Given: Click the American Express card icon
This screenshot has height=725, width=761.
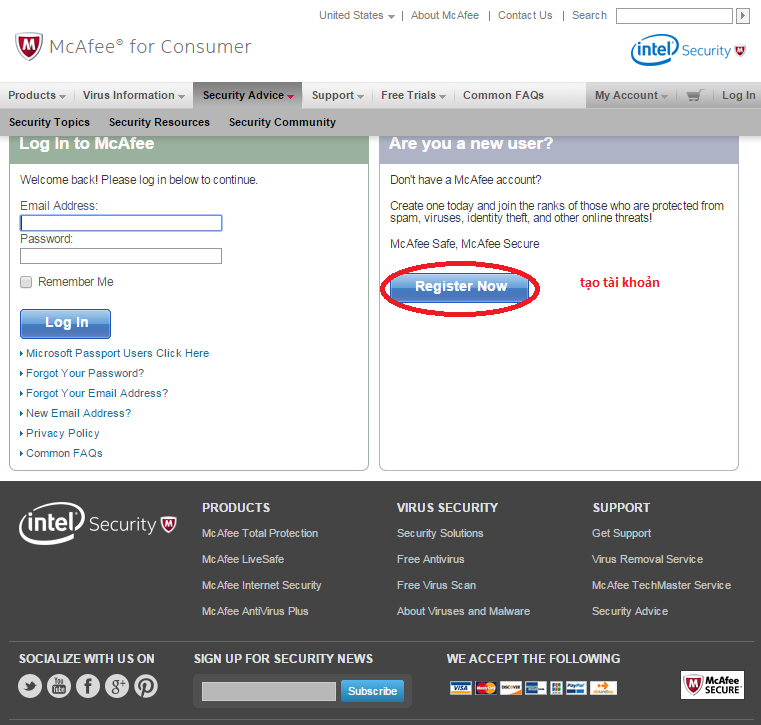Looking at the screenshot, I should coord(536,688).
